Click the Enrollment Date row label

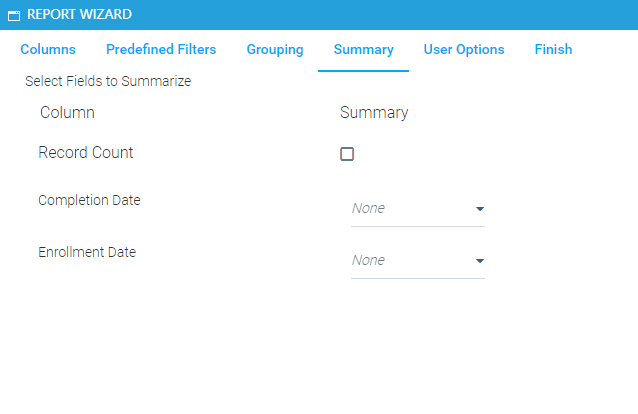(87, 252)
